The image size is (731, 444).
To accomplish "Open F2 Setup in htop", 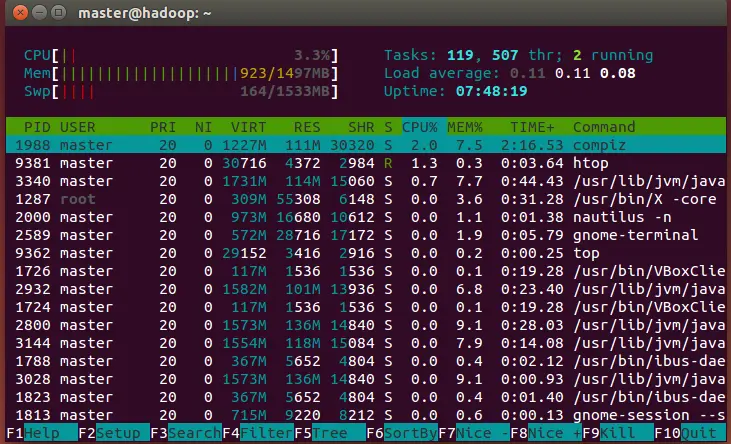I will tap(114, 433).
